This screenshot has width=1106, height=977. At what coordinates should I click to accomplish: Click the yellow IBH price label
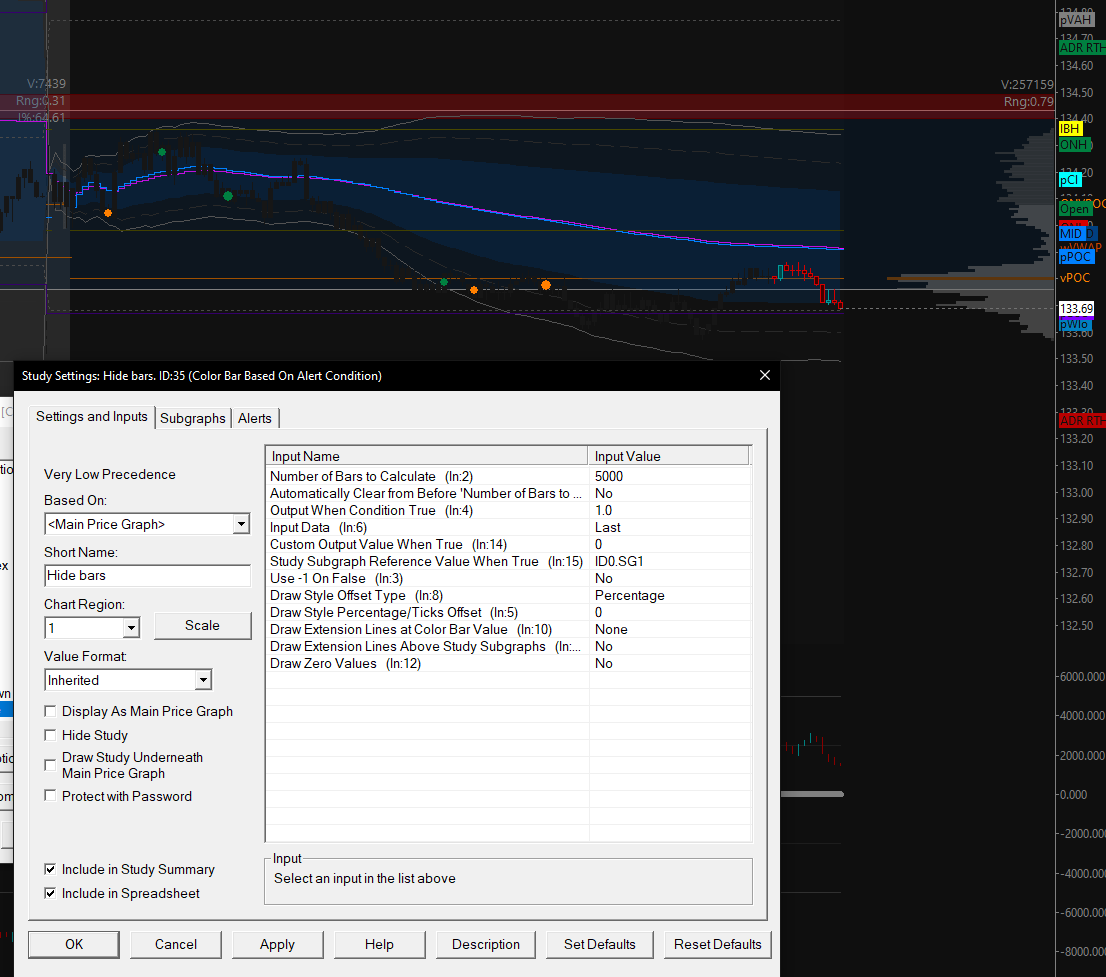click(1070, 129)
